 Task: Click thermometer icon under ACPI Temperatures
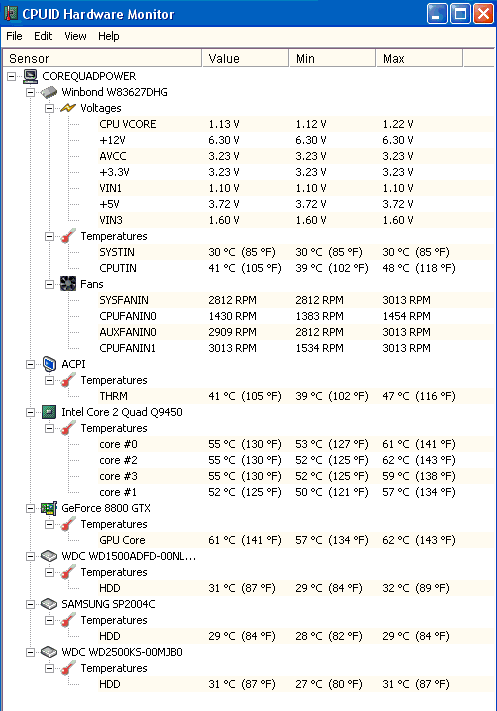click(68, 380)
